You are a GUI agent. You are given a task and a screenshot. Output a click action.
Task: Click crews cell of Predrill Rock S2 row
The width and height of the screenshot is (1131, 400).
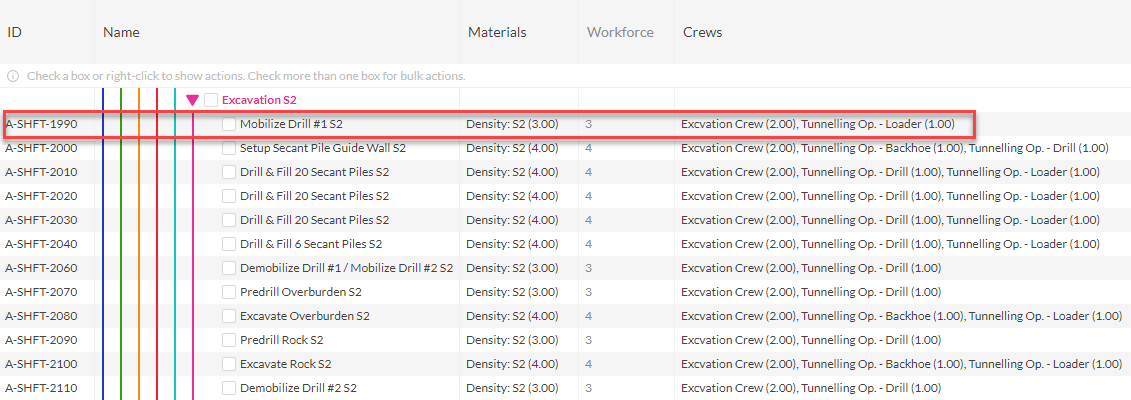[x=811, y=340]
